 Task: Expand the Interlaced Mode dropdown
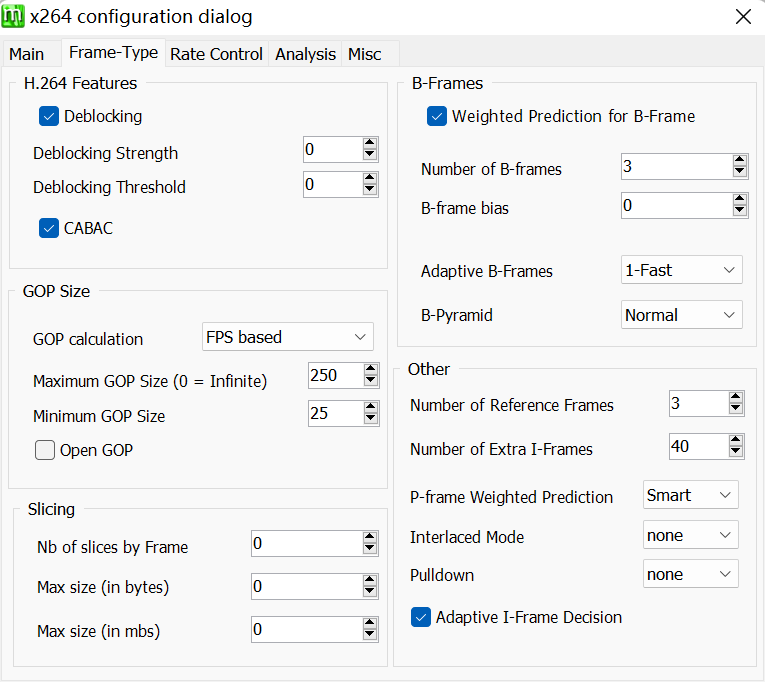(x=690, y=535)
